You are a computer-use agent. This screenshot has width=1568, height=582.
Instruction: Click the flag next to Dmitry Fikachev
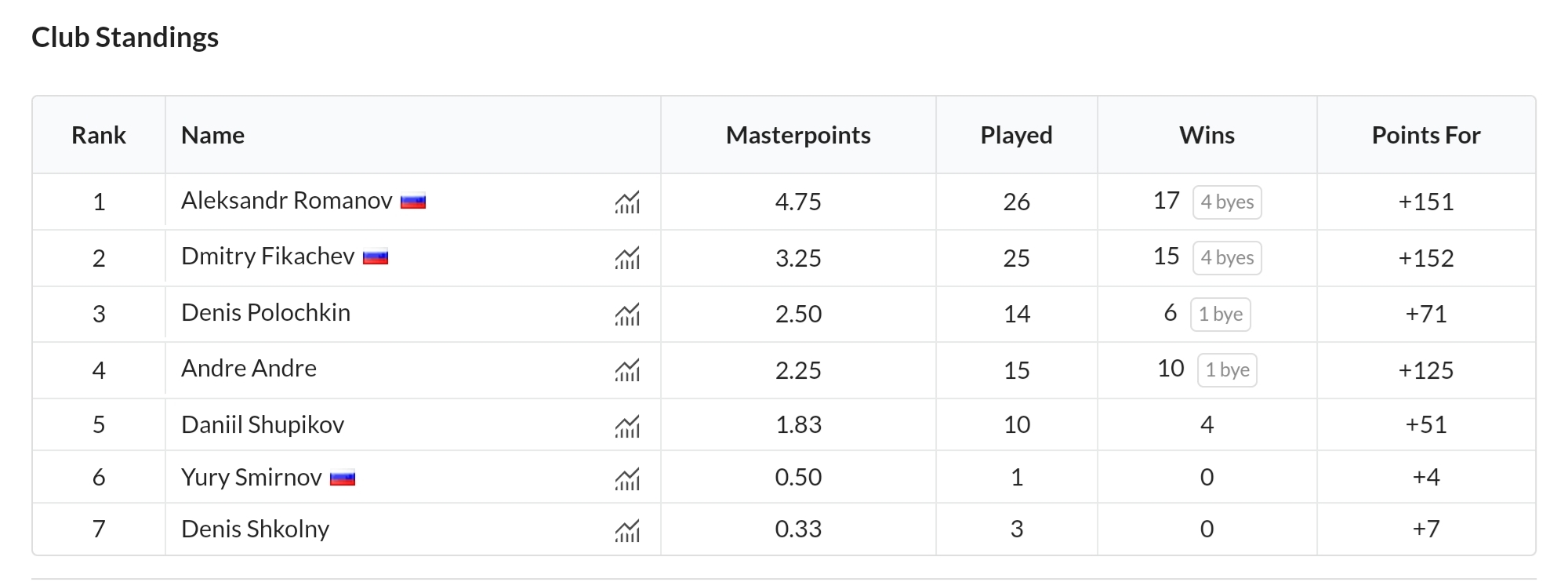point(376,257)
